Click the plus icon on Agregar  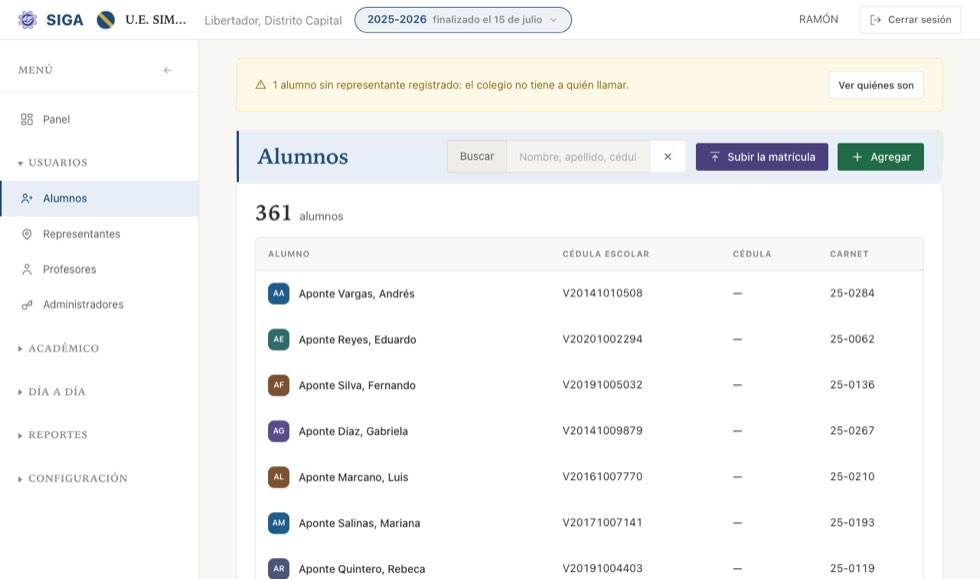(x=857, y=157)
